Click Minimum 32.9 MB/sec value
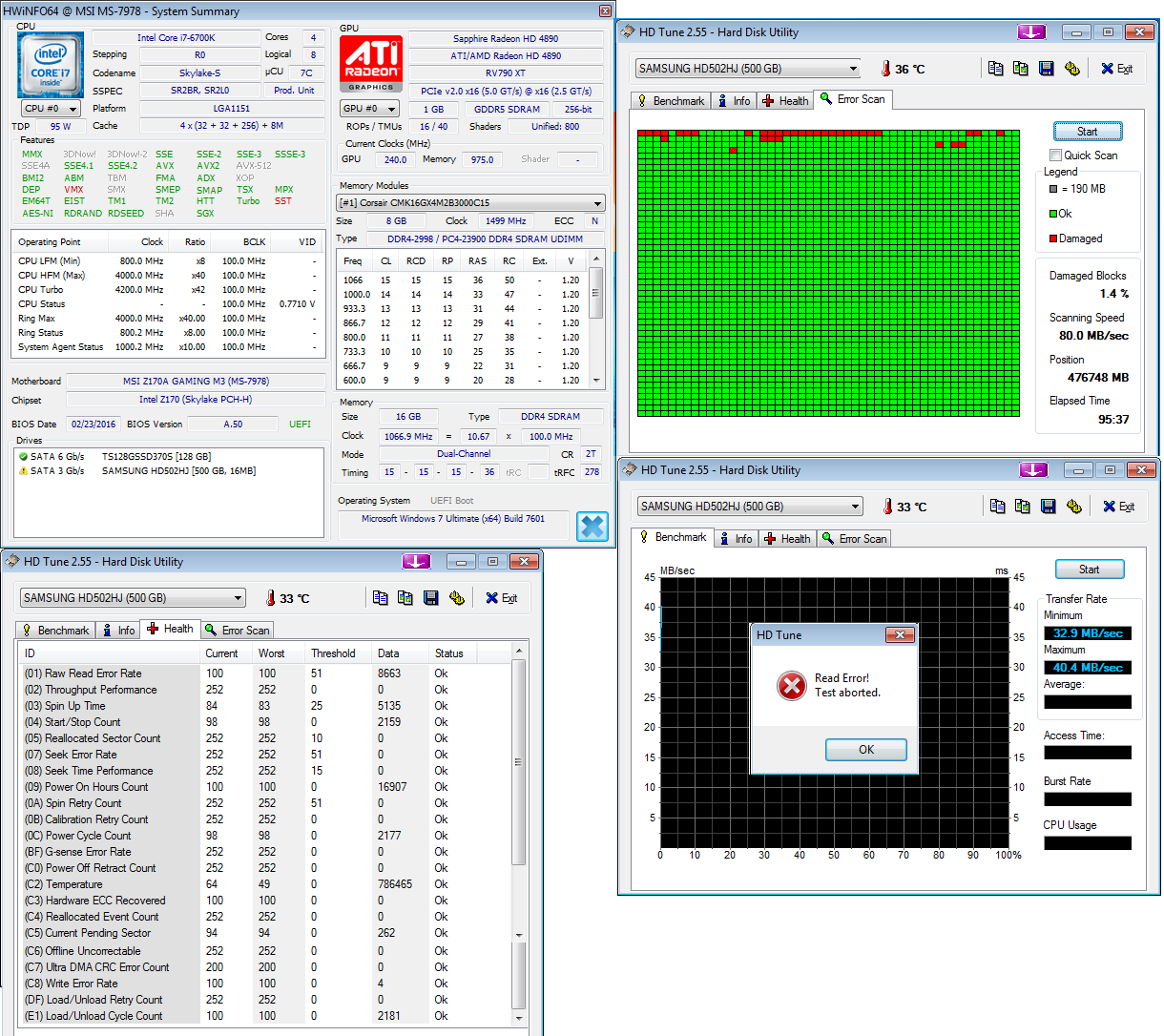Image resolution: width=1164 pixels, height=1036 pixels. 1088,633
